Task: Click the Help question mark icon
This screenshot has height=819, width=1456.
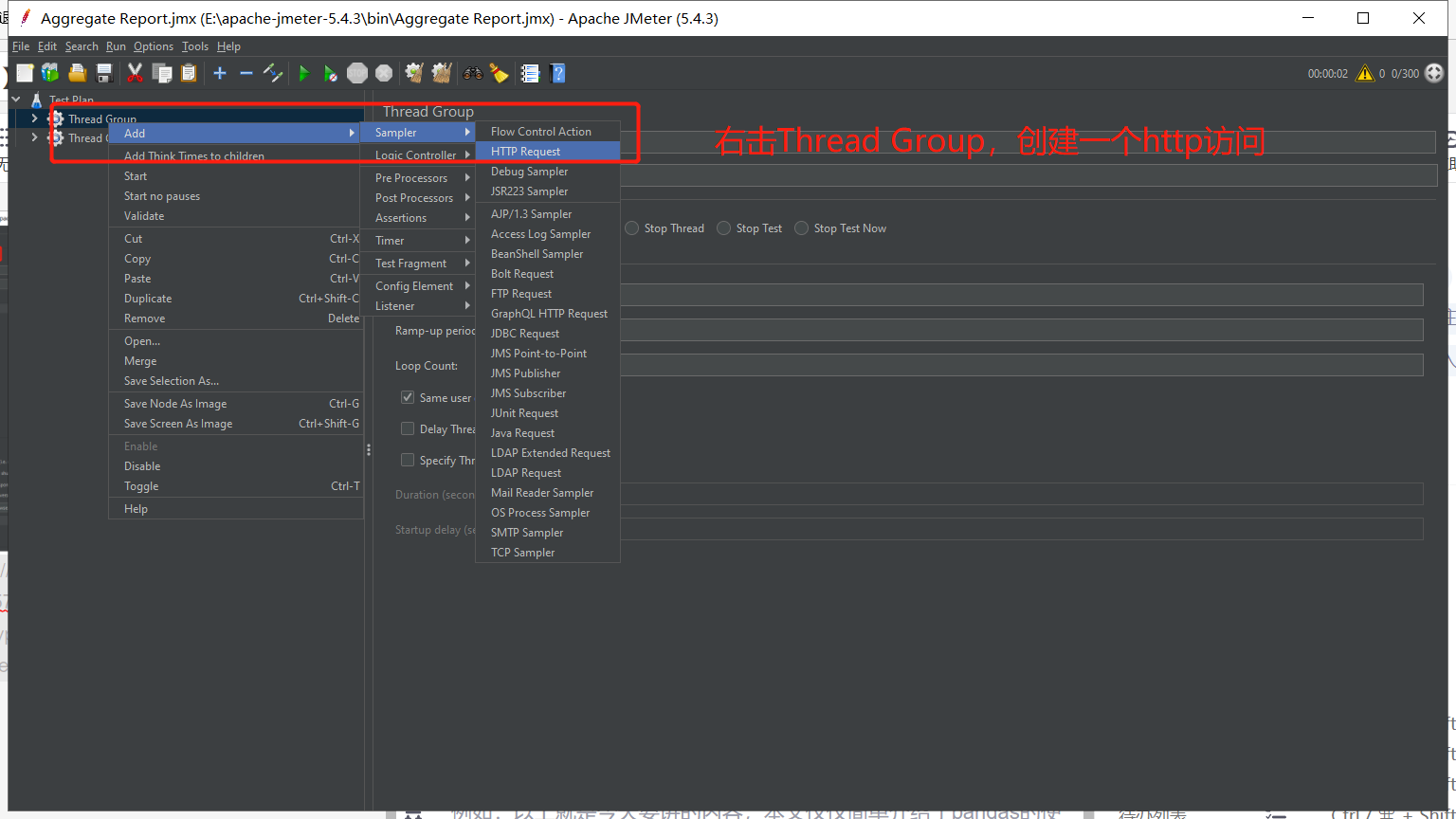Action: tap(557, 73)
